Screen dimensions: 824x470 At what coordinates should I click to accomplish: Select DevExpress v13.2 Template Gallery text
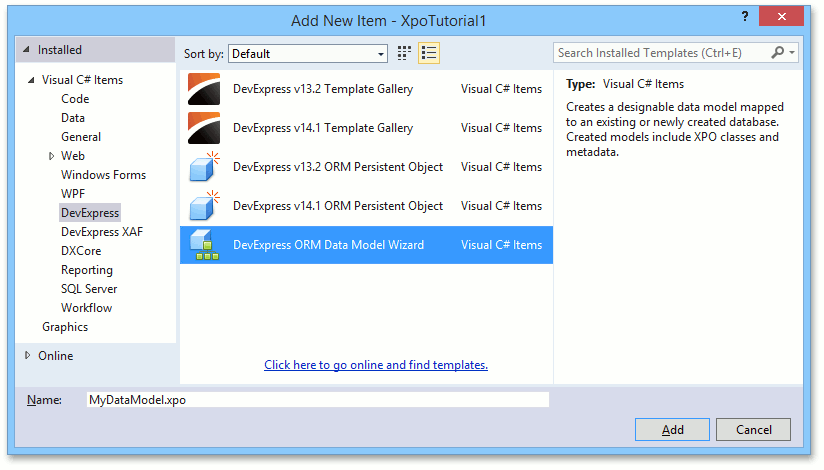click(x=323, y=89)
